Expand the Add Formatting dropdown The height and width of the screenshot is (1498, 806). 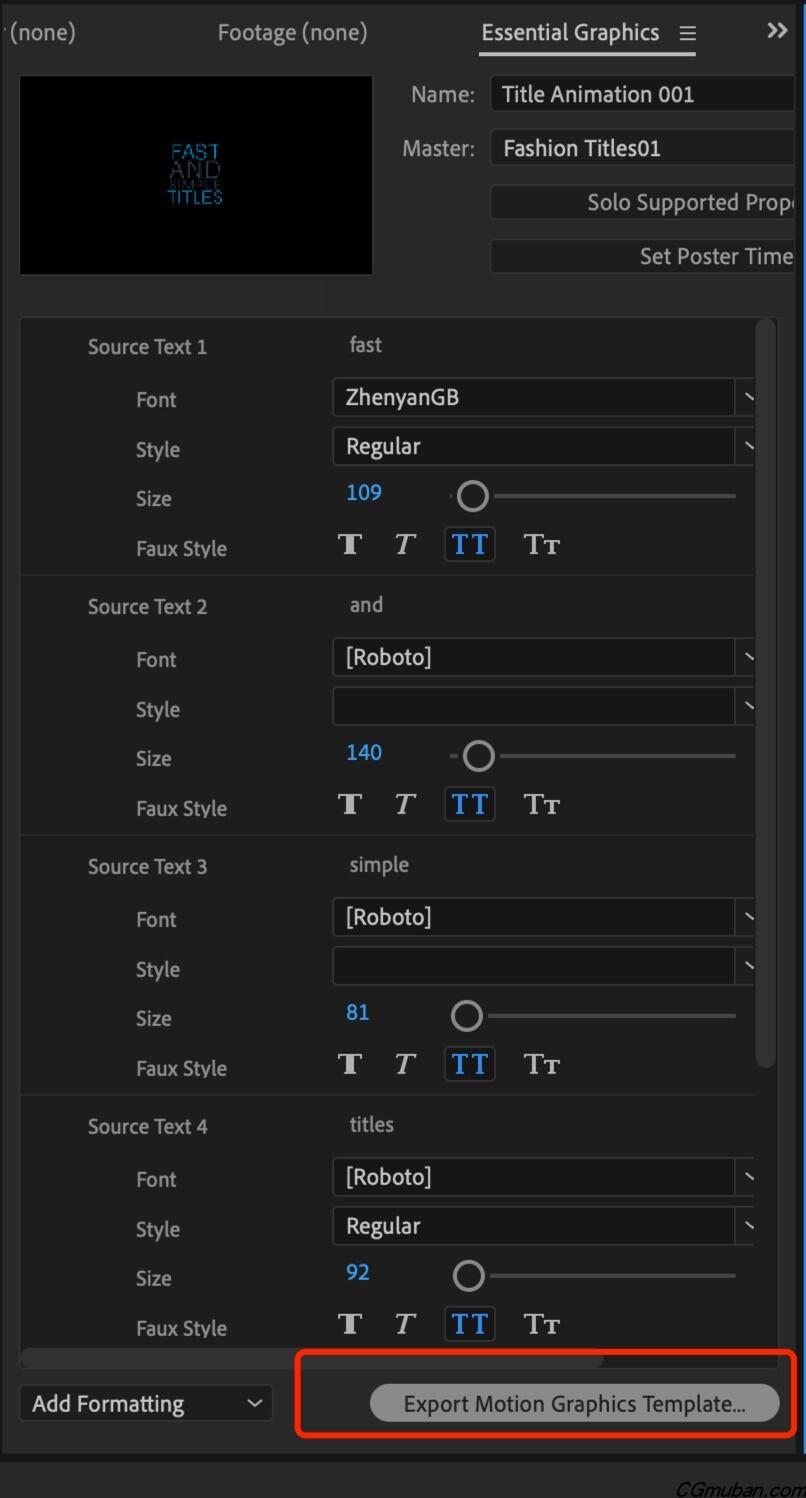pos(146,1403)
